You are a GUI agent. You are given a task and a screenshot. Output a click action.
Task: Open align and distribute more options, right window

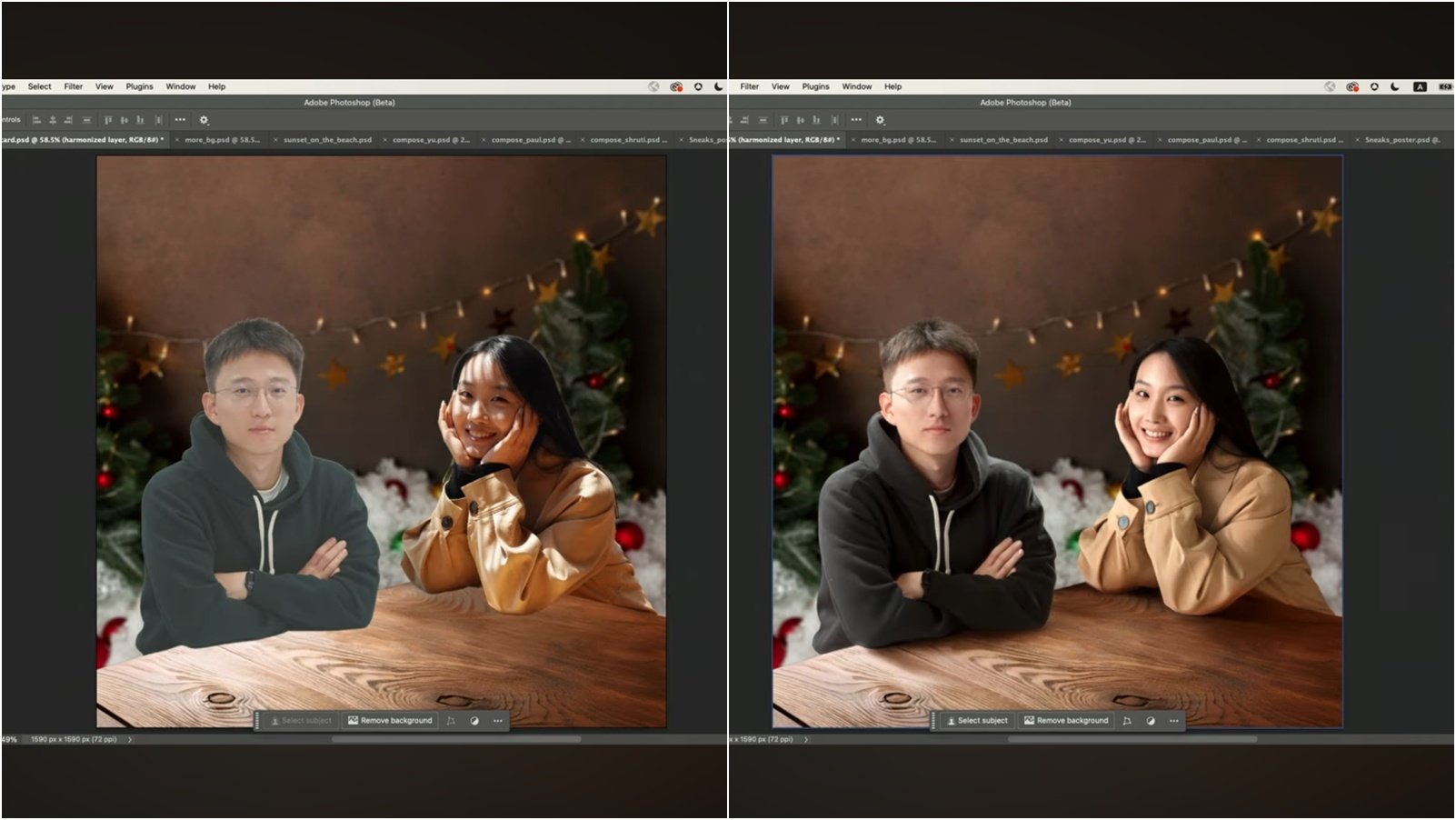(x=856, y=119)
